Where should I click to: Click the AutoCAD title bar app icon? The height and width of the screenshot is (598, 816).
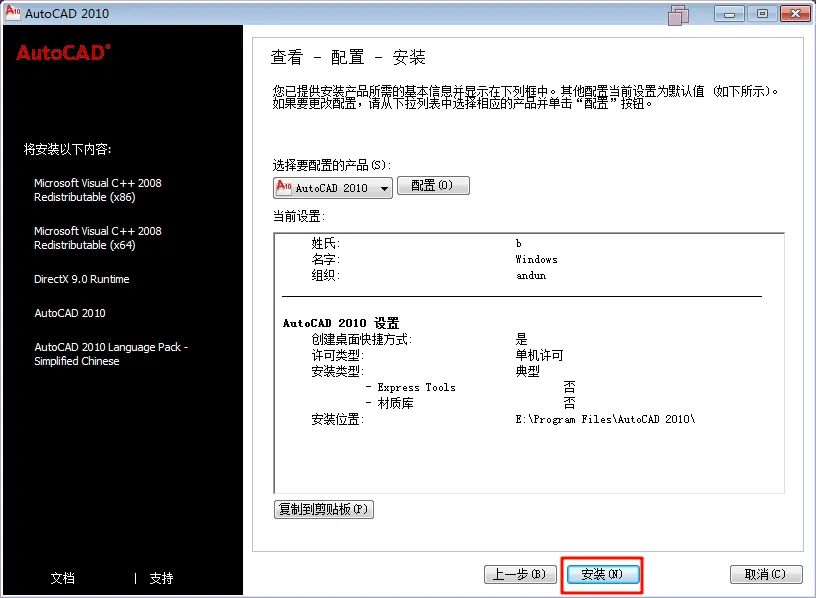(x=12, y=12)
